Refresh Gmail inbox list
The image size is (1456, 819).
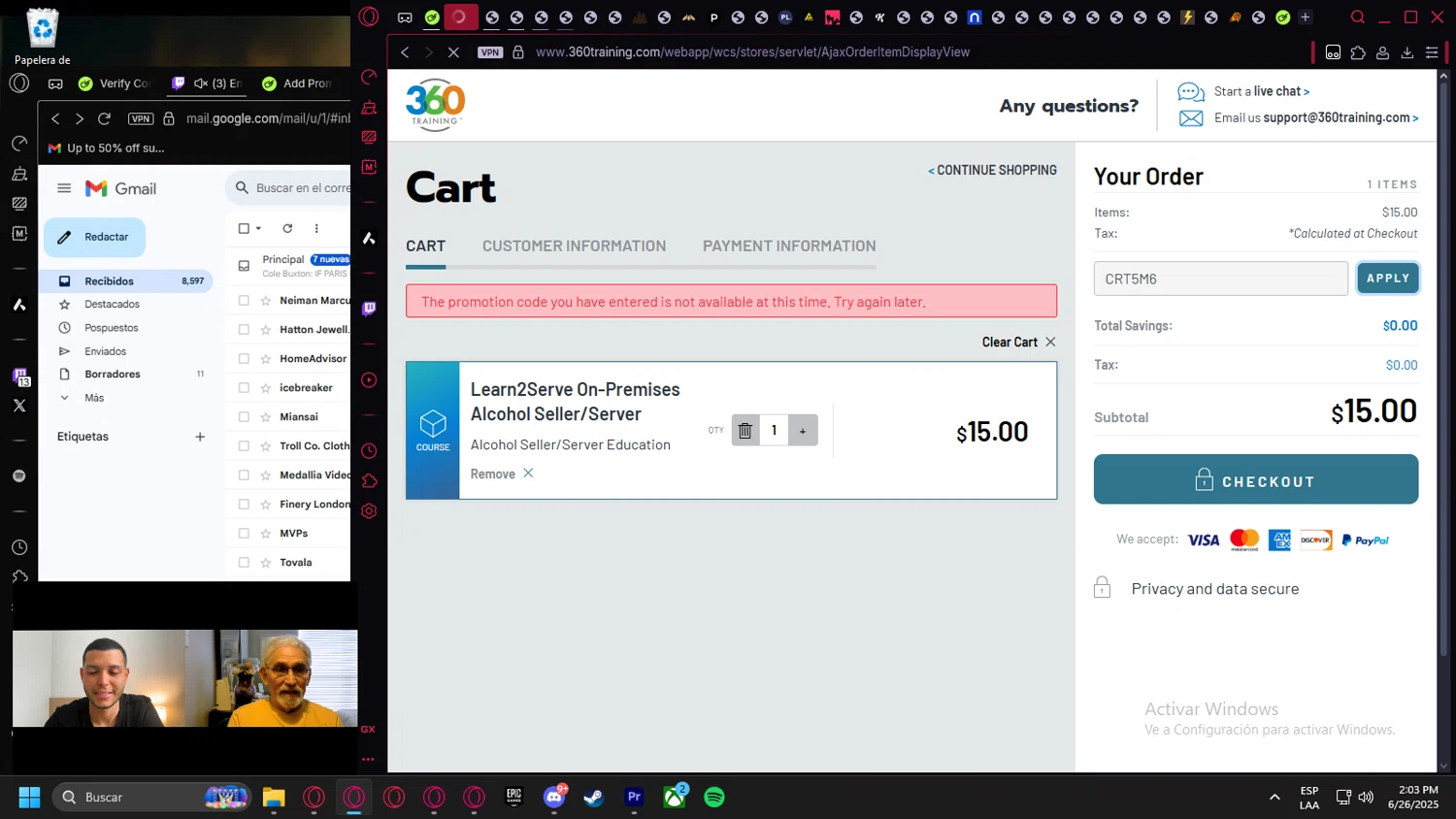tap(287, 228)
